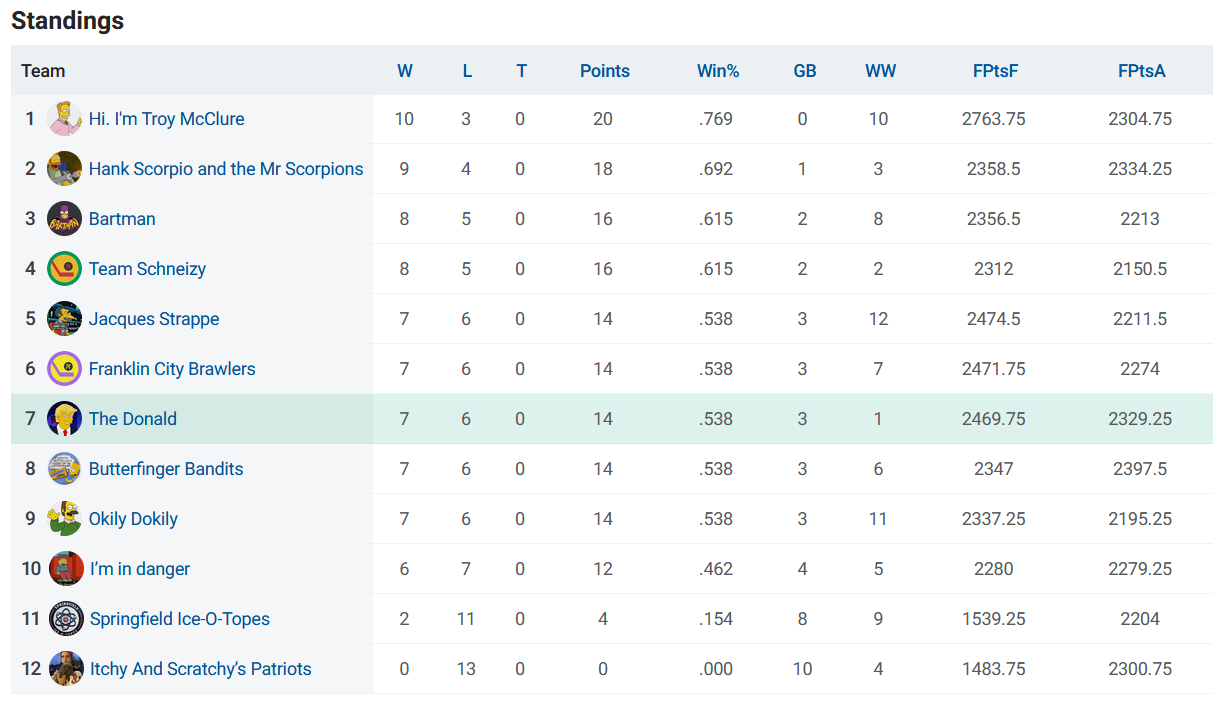Viewport: 1213px width, 701px height.
Task: Click Springfield Ice-O-Topes team logo
Action: [66, 619]
